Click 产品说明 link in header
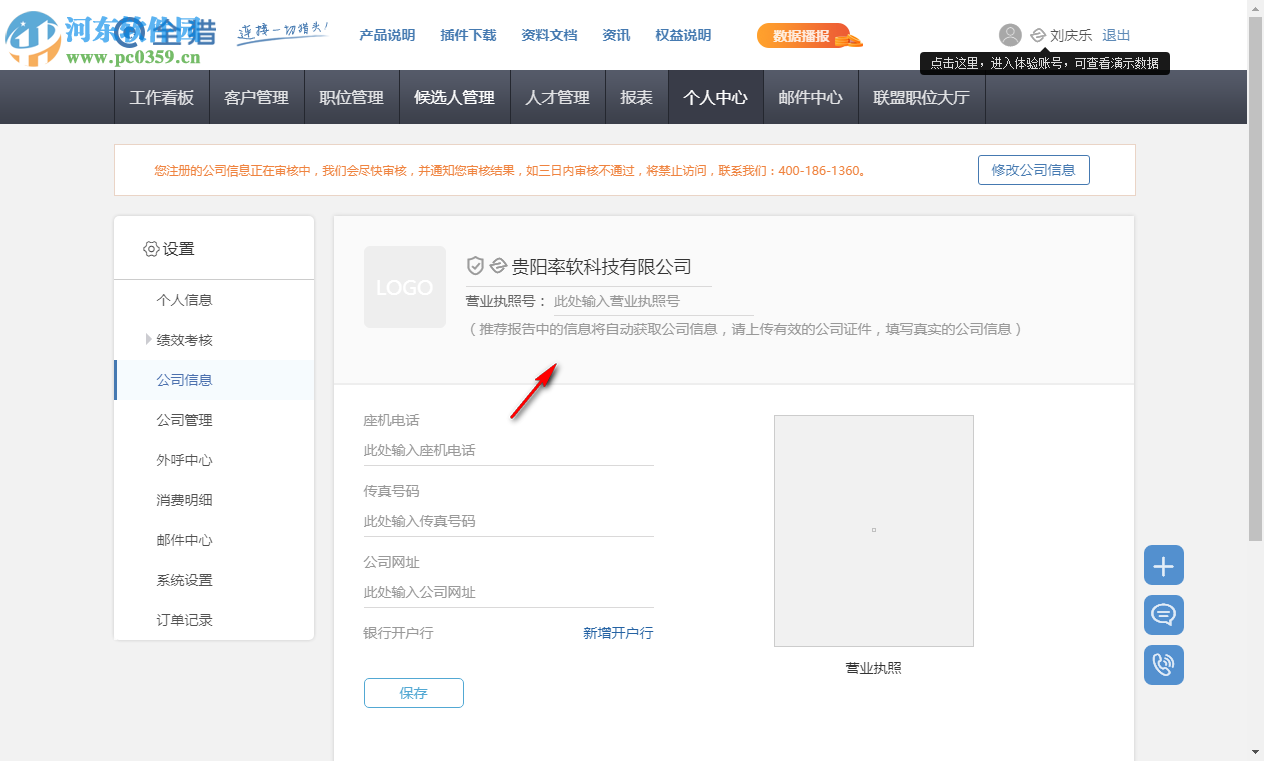 (x=387, y=35)
